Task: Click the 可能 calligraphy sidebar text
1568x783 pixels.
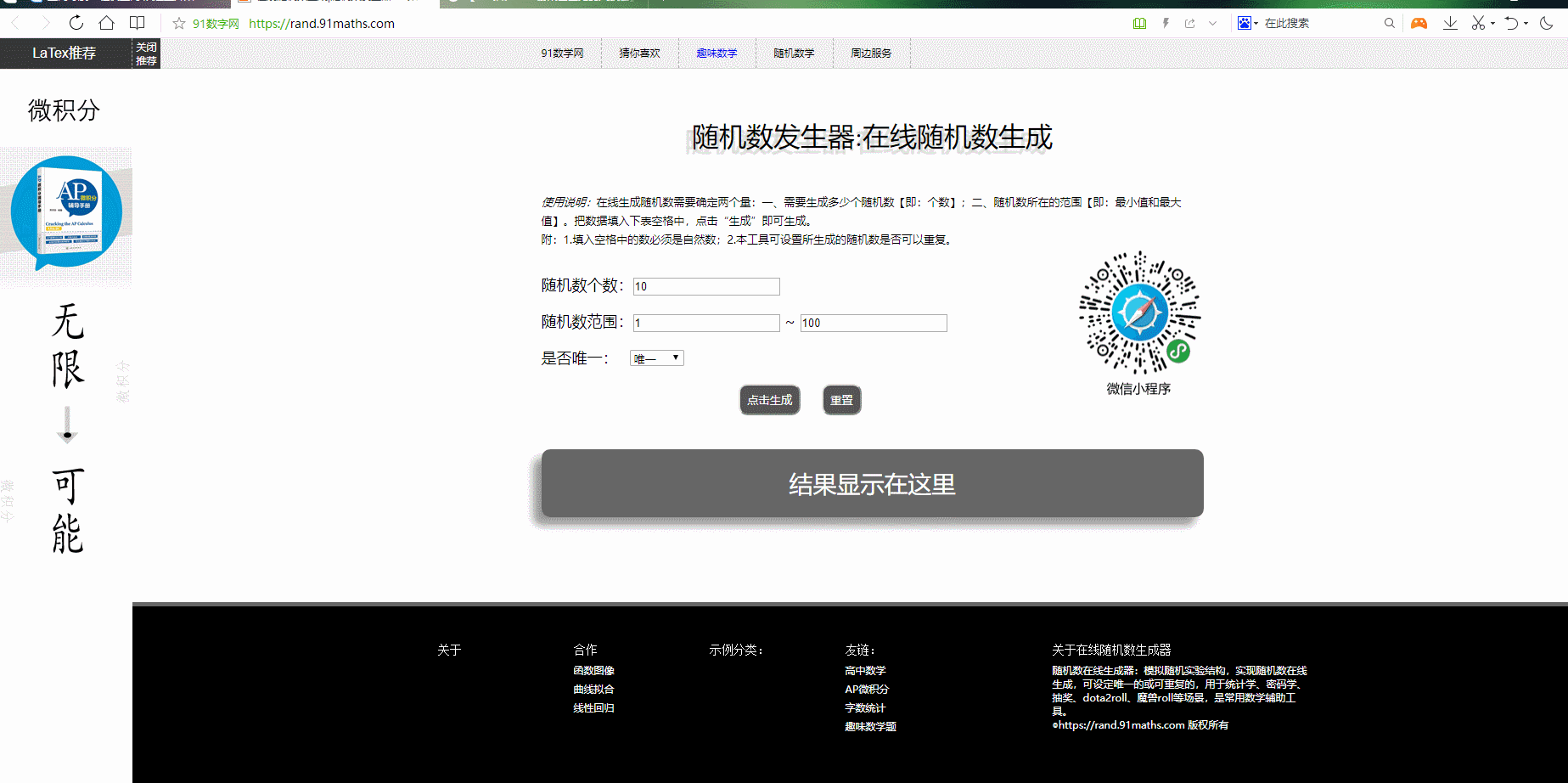Action: (x=67, y=510)
